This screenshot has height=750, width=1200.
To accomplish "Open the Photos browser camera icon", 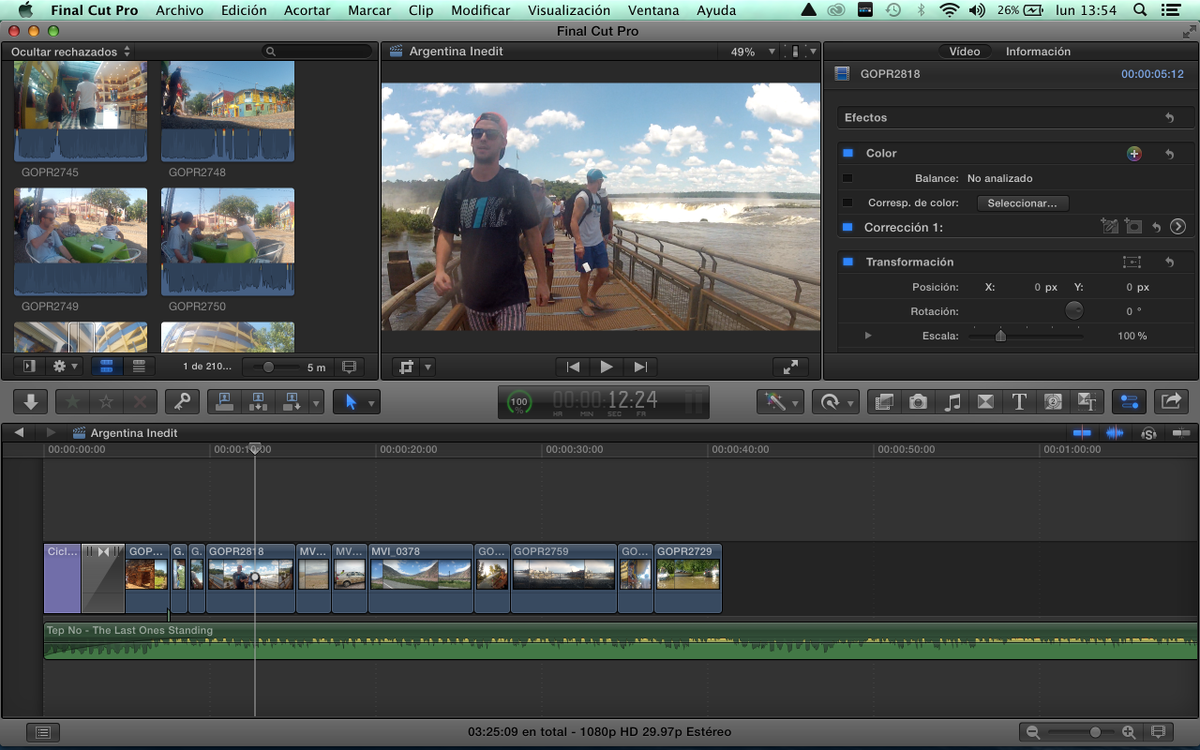I will coord(918,402).
